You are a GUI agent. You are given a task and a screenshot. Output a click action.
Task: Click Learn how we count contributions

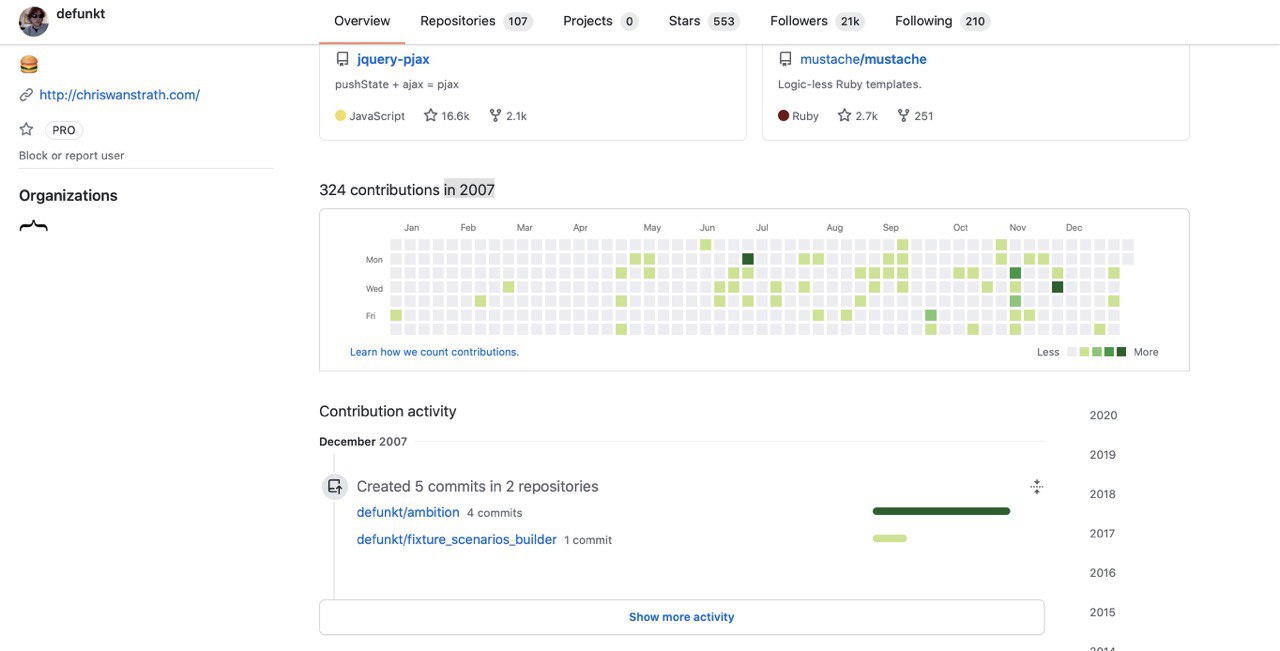[x=434, y=352]
